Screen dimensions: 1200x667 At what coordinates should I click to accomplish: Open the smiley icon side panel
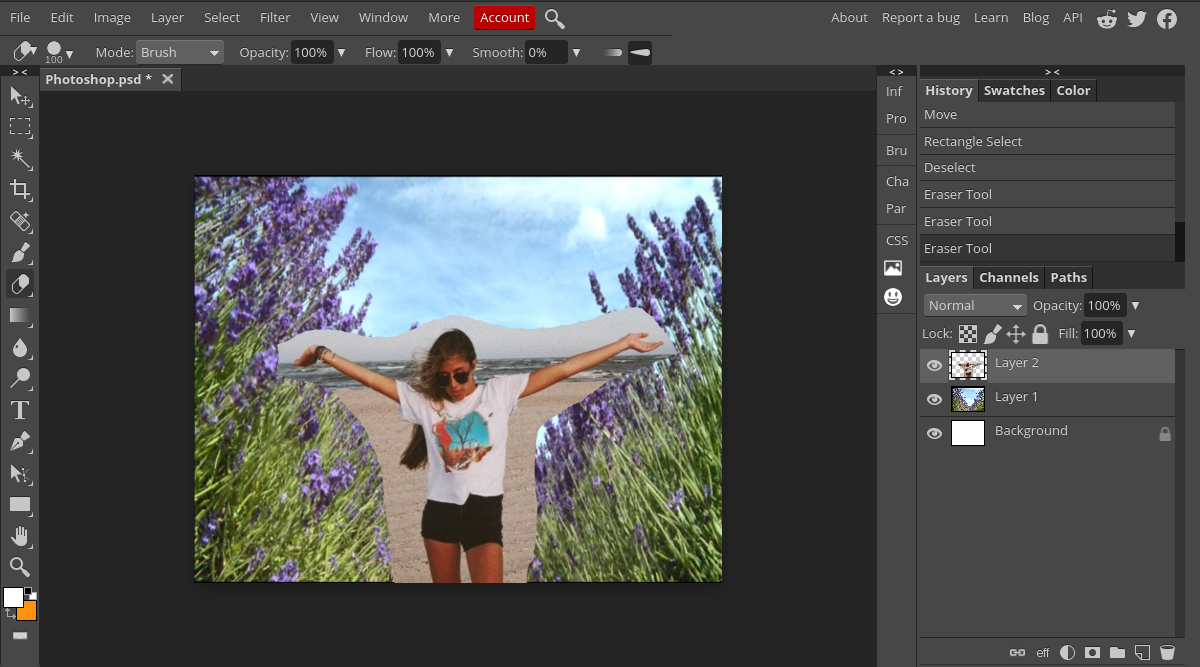[893, 297]
